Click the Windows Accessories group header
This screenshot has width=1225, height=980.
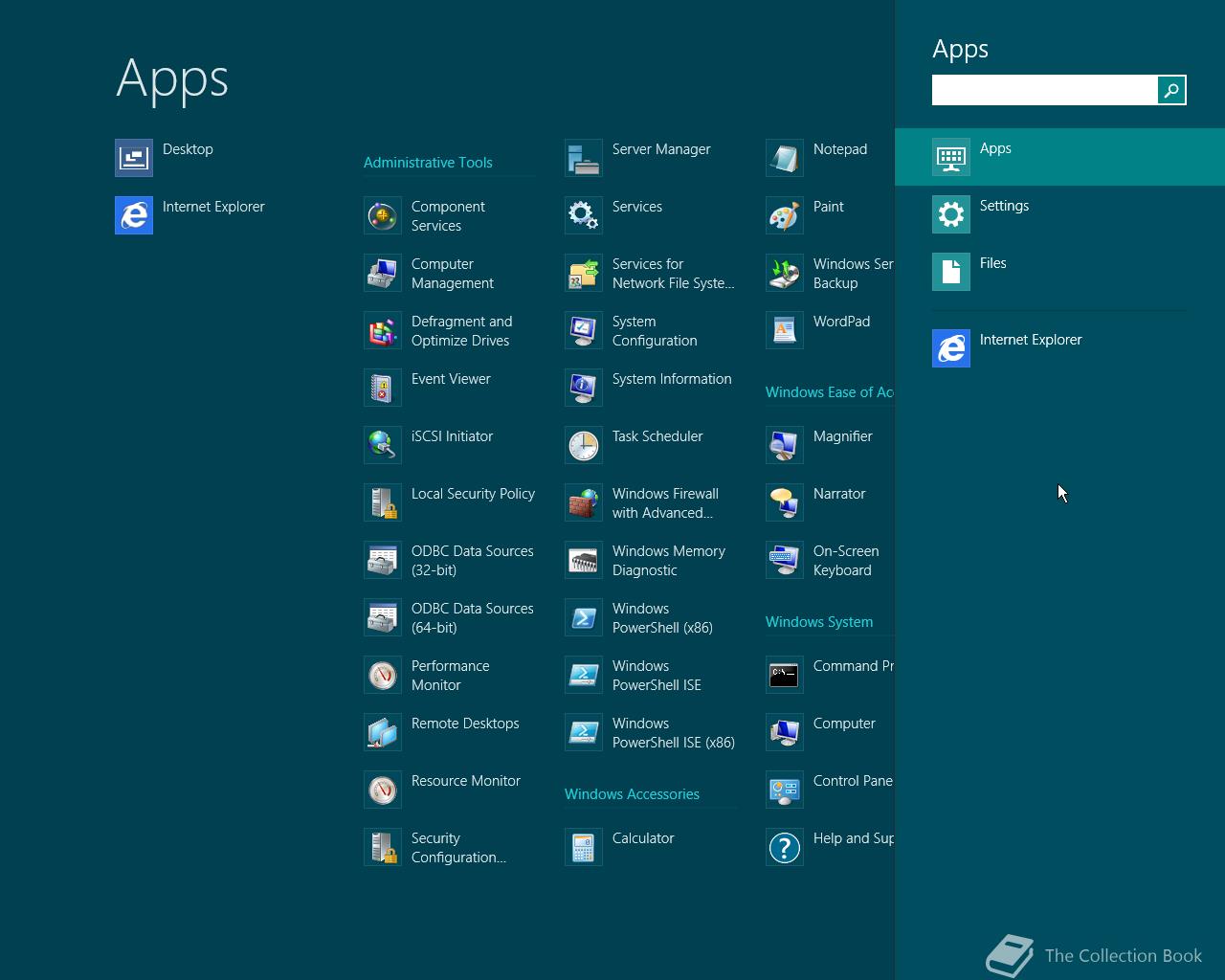click(x=632, y=794)
